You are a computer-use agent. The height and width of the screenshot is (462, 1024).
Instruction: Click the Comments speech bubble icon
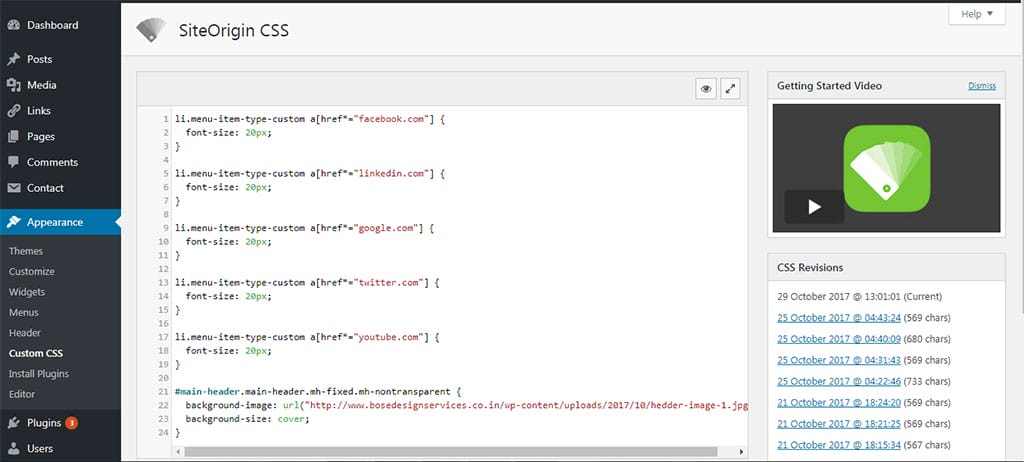pos(14,162)
